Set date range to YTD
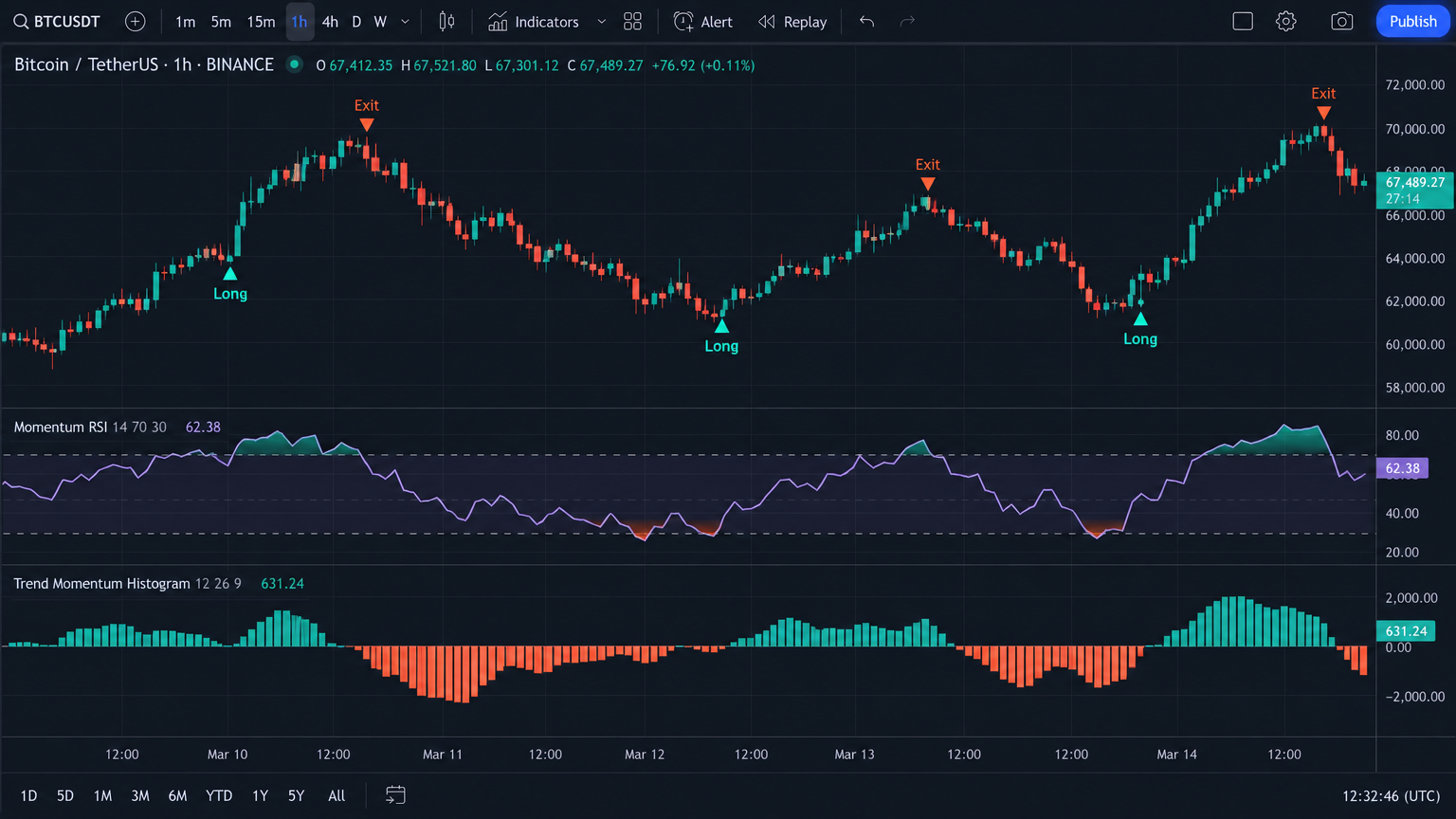Screen dimensions: 1456x819 219,795
